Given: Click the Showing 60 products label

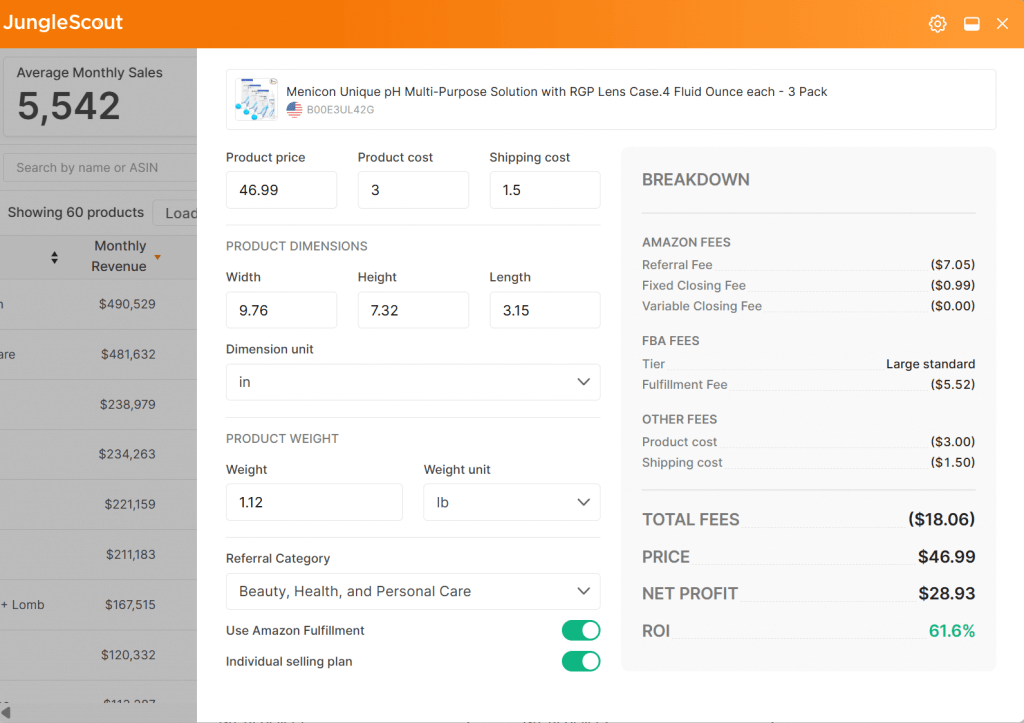Looking at the screenshot, I should point(76,212).
